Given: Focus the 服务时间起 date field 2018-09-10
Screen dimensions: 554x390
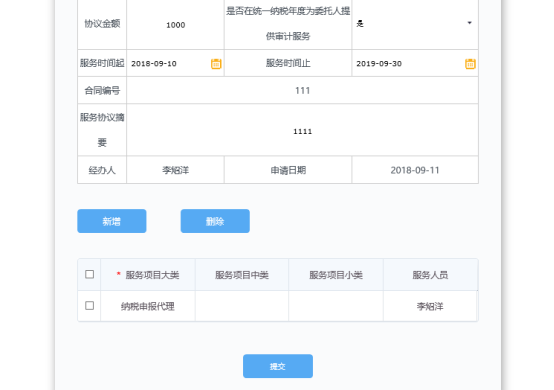Looking at the screenshot, I should point(169,64).
